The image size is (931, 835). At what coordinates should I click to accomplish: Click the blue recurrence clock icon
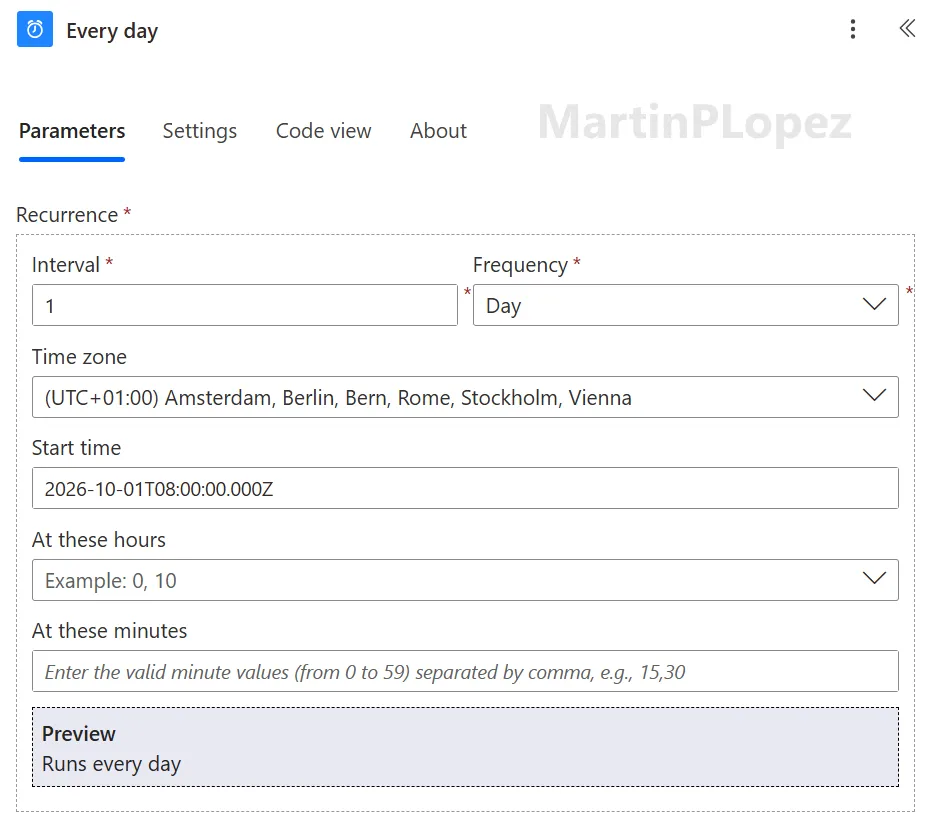point(35,29)
